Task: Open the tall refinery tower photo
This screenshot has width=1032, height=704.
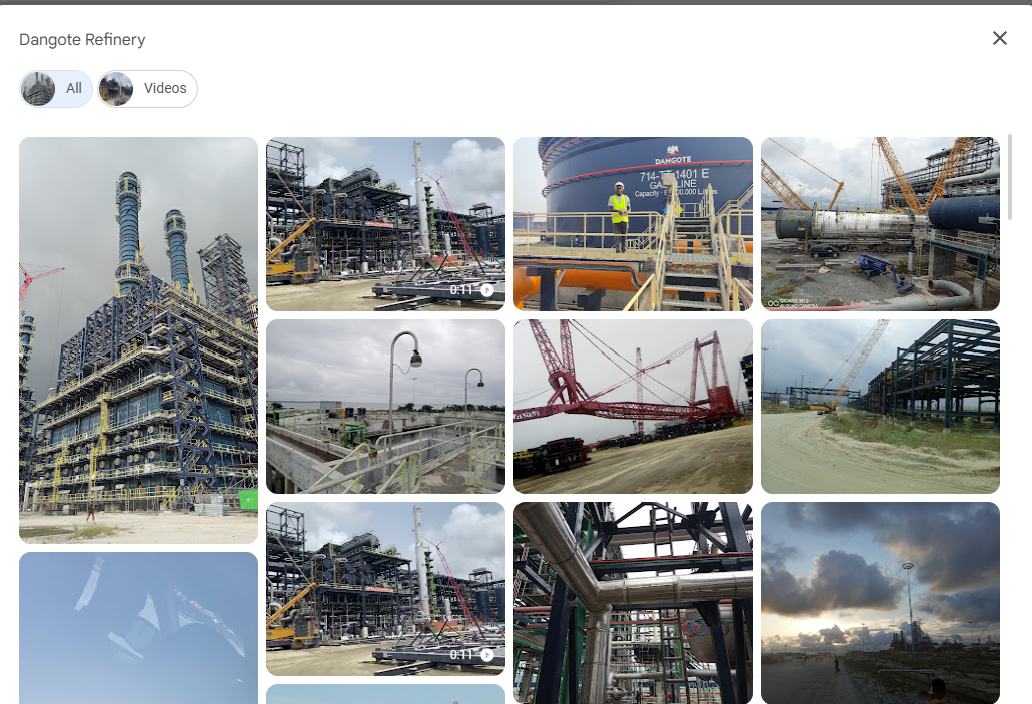Action: point(138,340)
